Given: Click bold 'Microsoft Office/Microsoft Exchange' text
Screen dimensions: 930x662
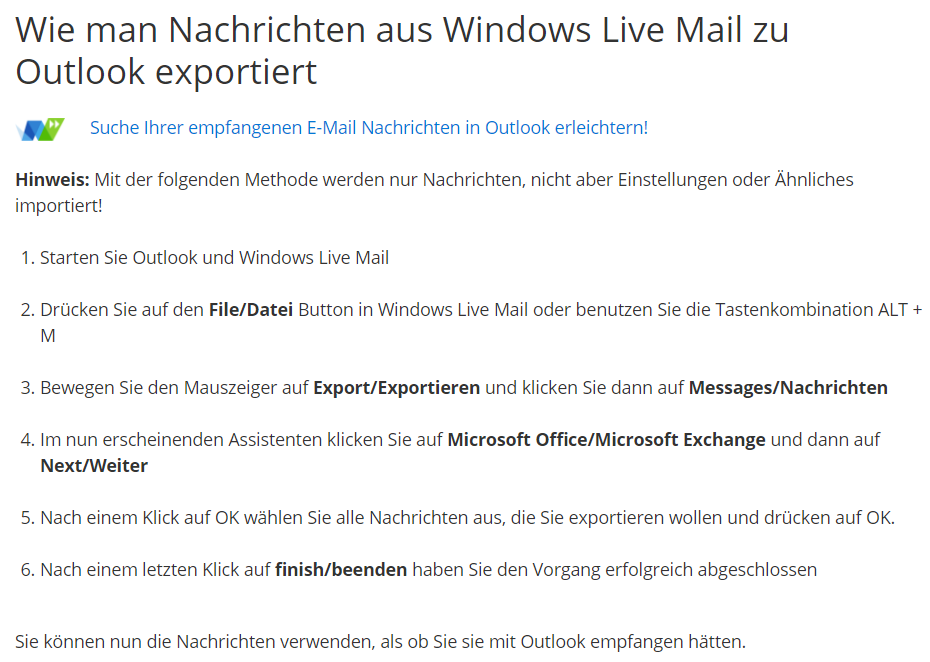Looking at the screenshot, I should [x=606, y=440].
